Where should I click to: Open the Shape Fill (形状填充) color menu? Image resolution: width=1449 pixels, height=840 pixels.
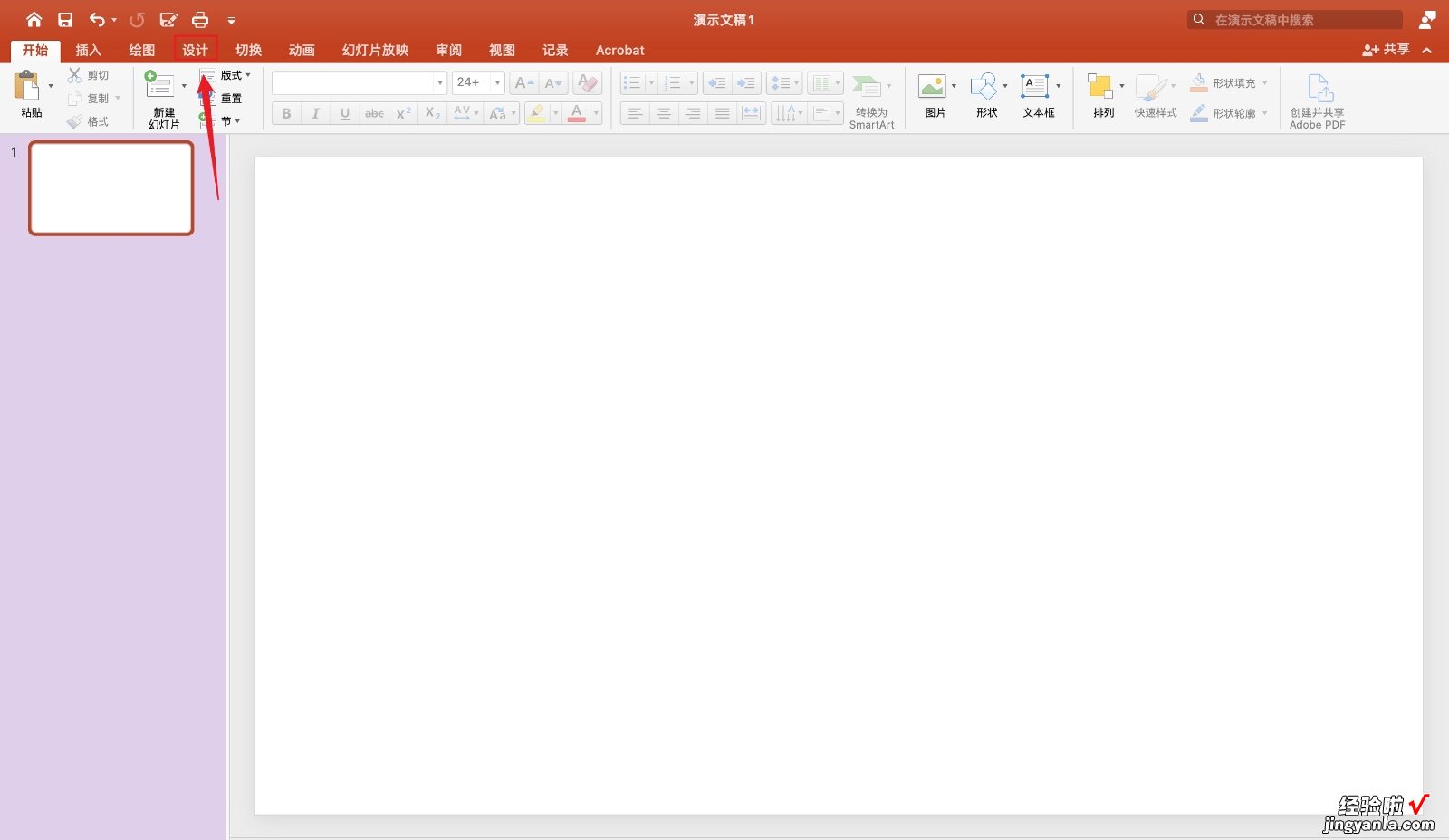pos(1227,83)
